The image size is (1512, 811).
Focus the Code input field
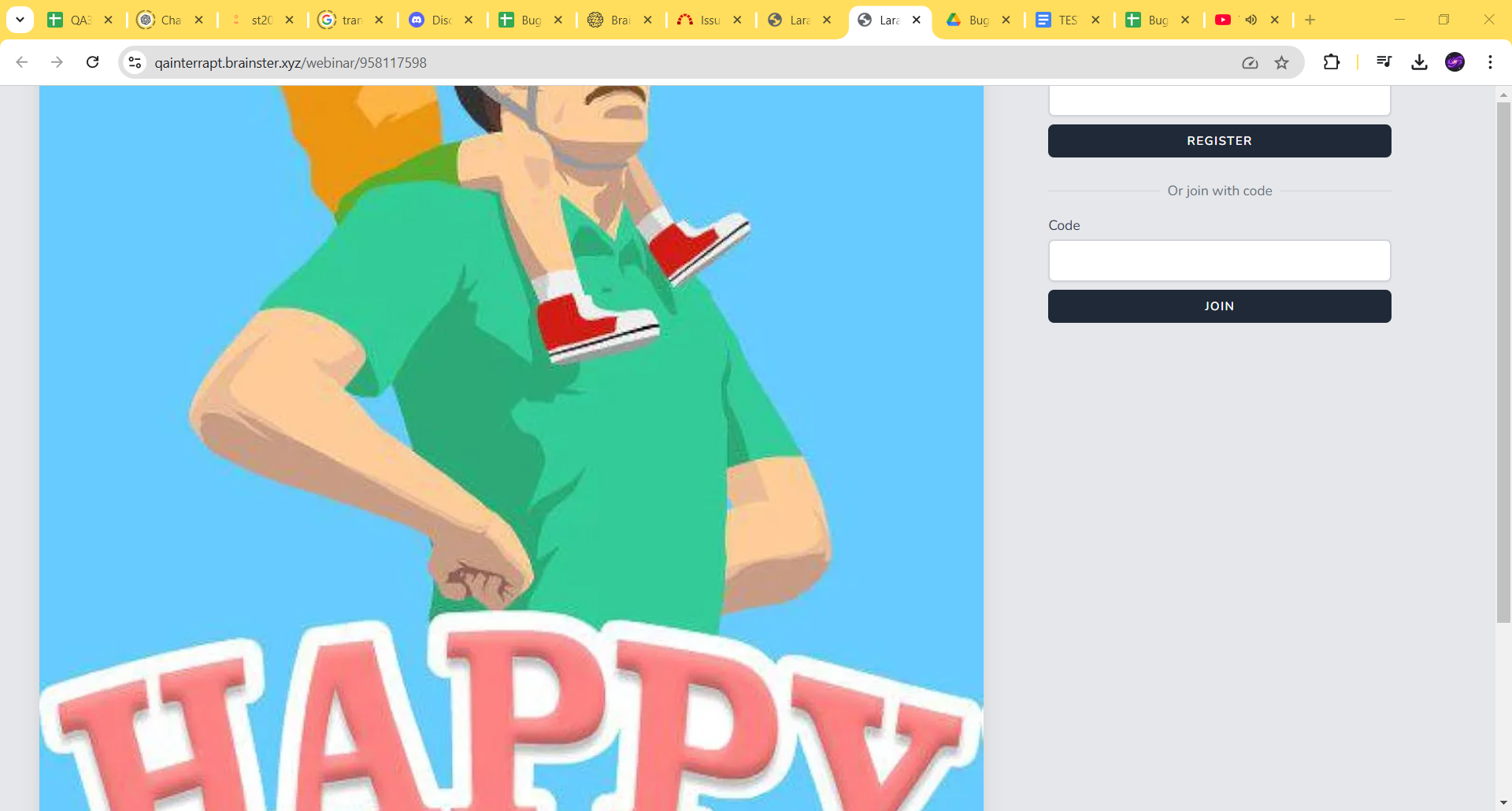click(x=1218, y=261)
